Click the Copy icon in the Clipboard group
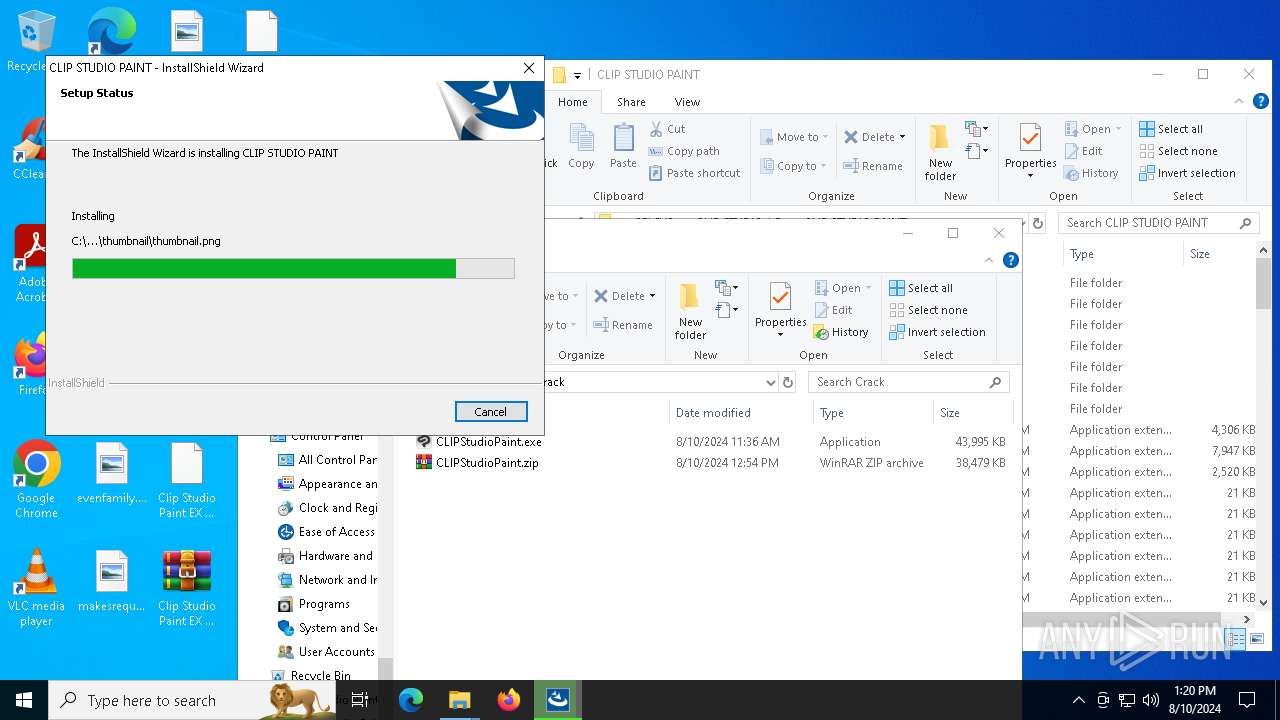This screenshot has width=1280, height=720. click(581, 146)
